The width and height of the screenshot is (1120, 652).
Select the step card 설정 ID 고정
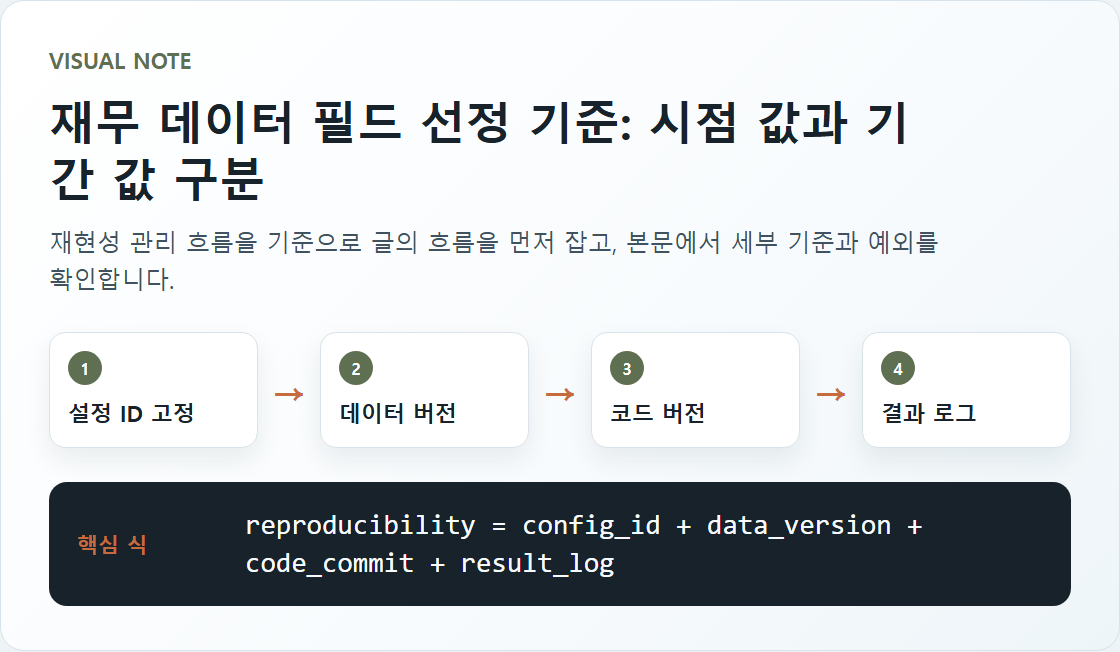[x=154, y=390]
